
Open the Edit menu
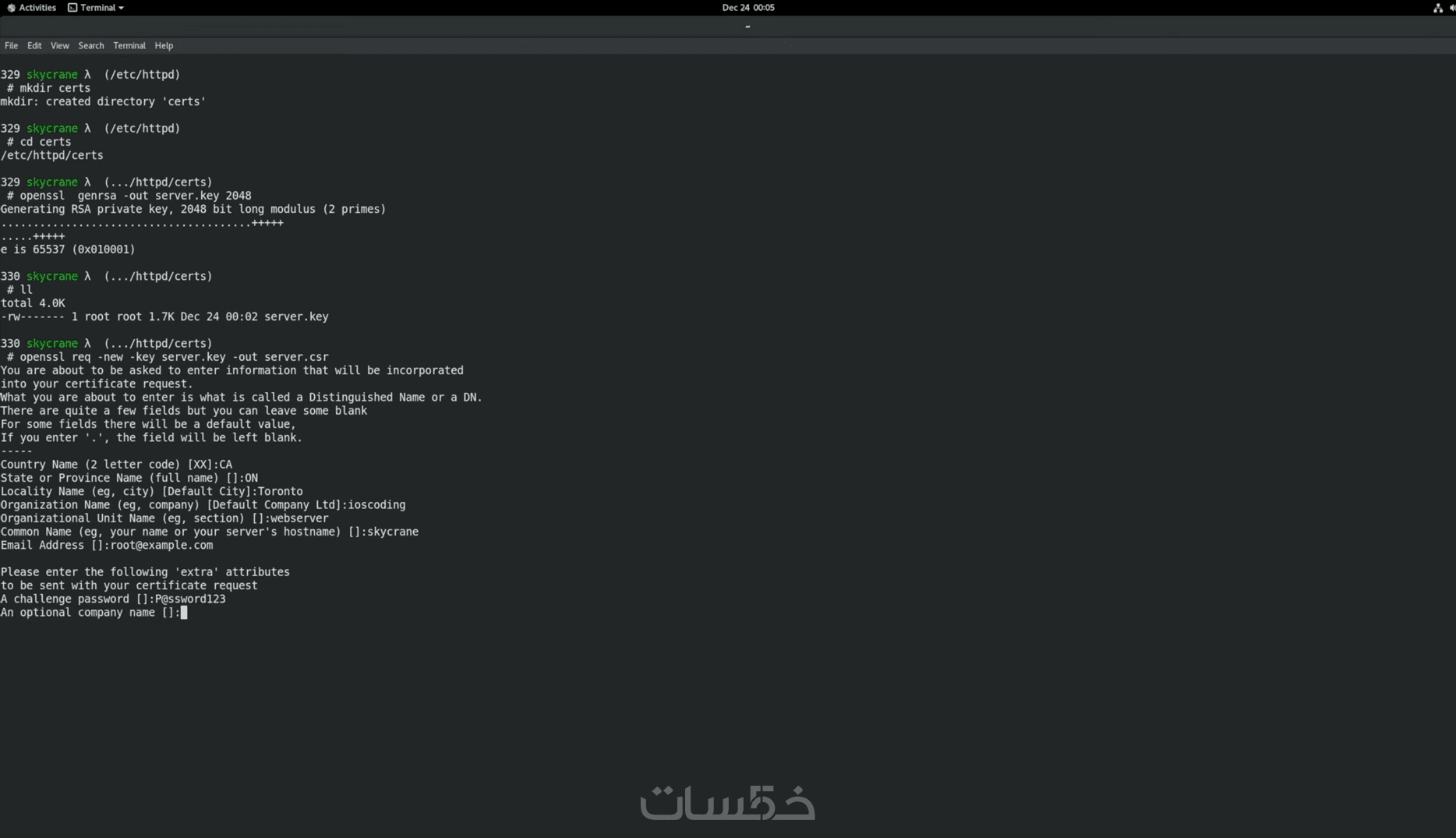(x=34, y=46)
